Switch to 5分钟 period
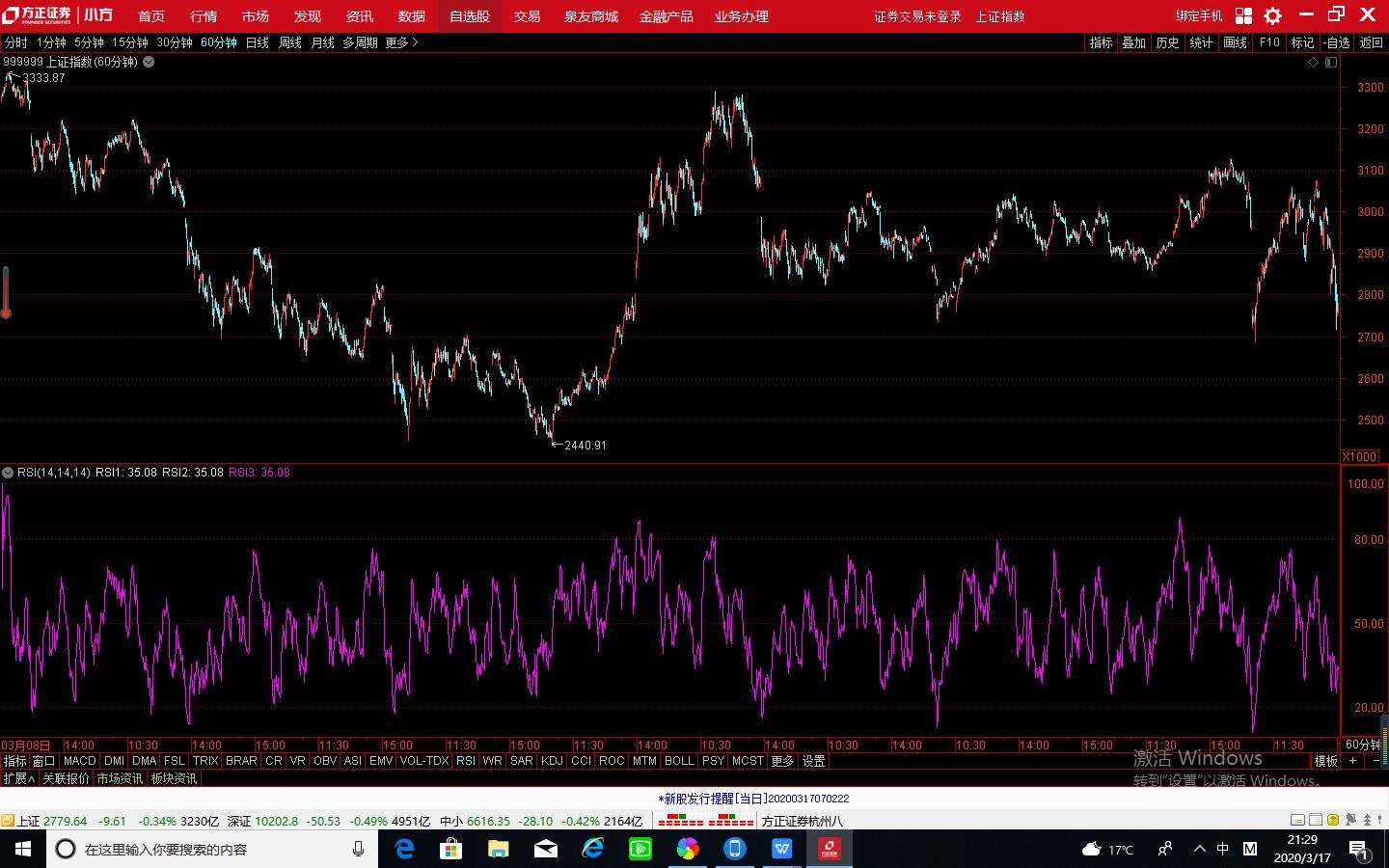1389x868 pixels. (89, 42)
